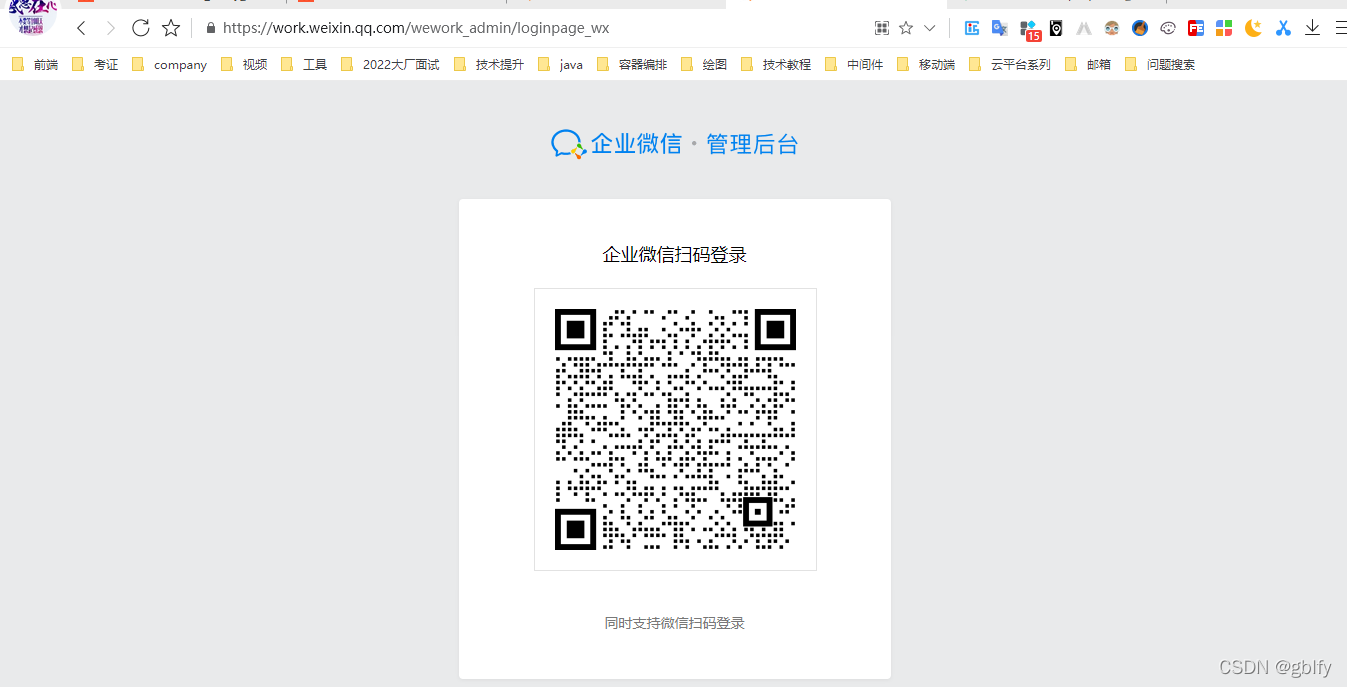This screenshot has height=687, width=1347.
Task: Open the downloads arrow icon
Action: point(1313,28)
